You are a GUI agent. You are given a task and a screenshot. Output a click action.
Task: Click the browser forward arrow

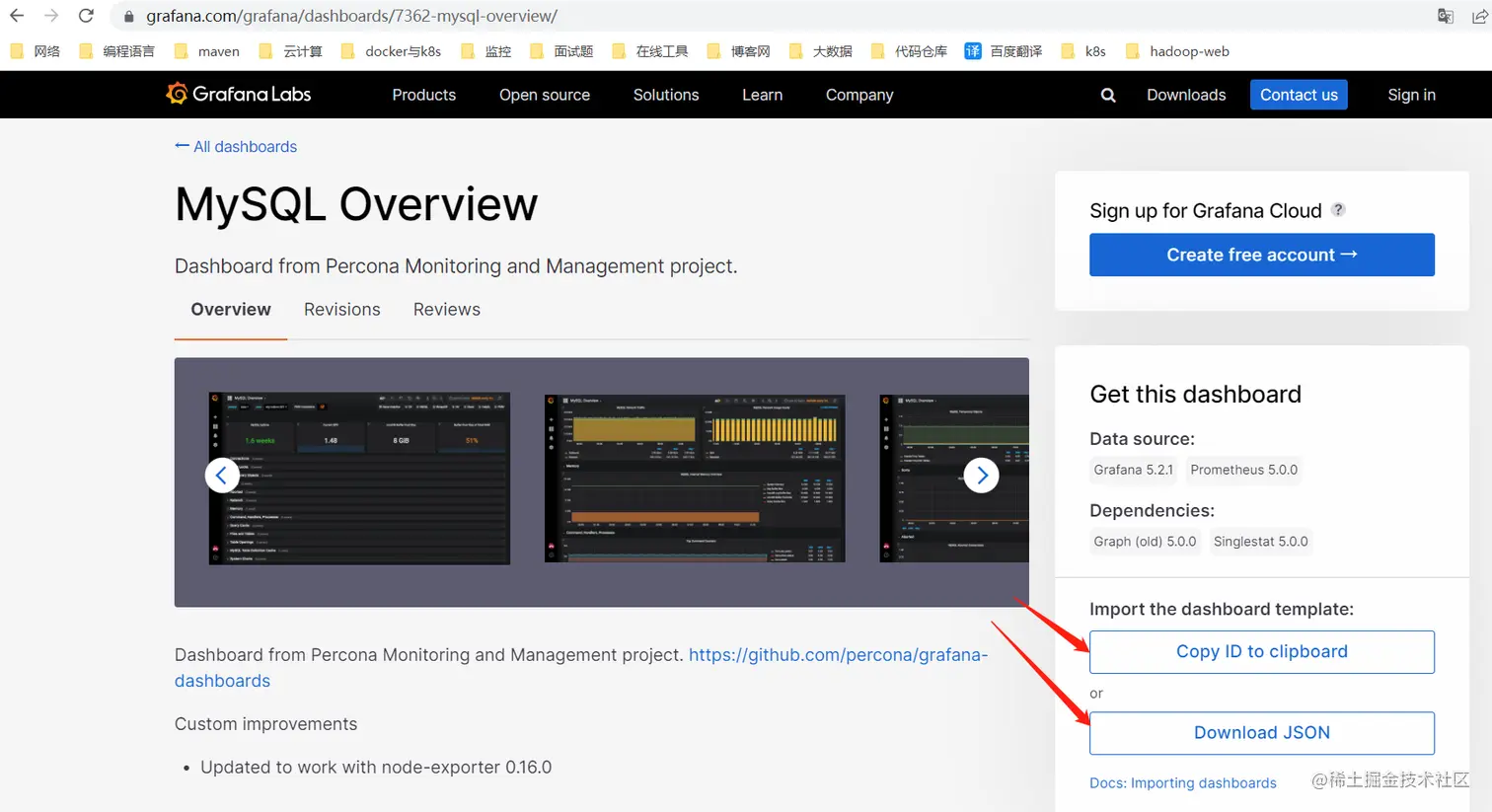[x=51, y=16]
